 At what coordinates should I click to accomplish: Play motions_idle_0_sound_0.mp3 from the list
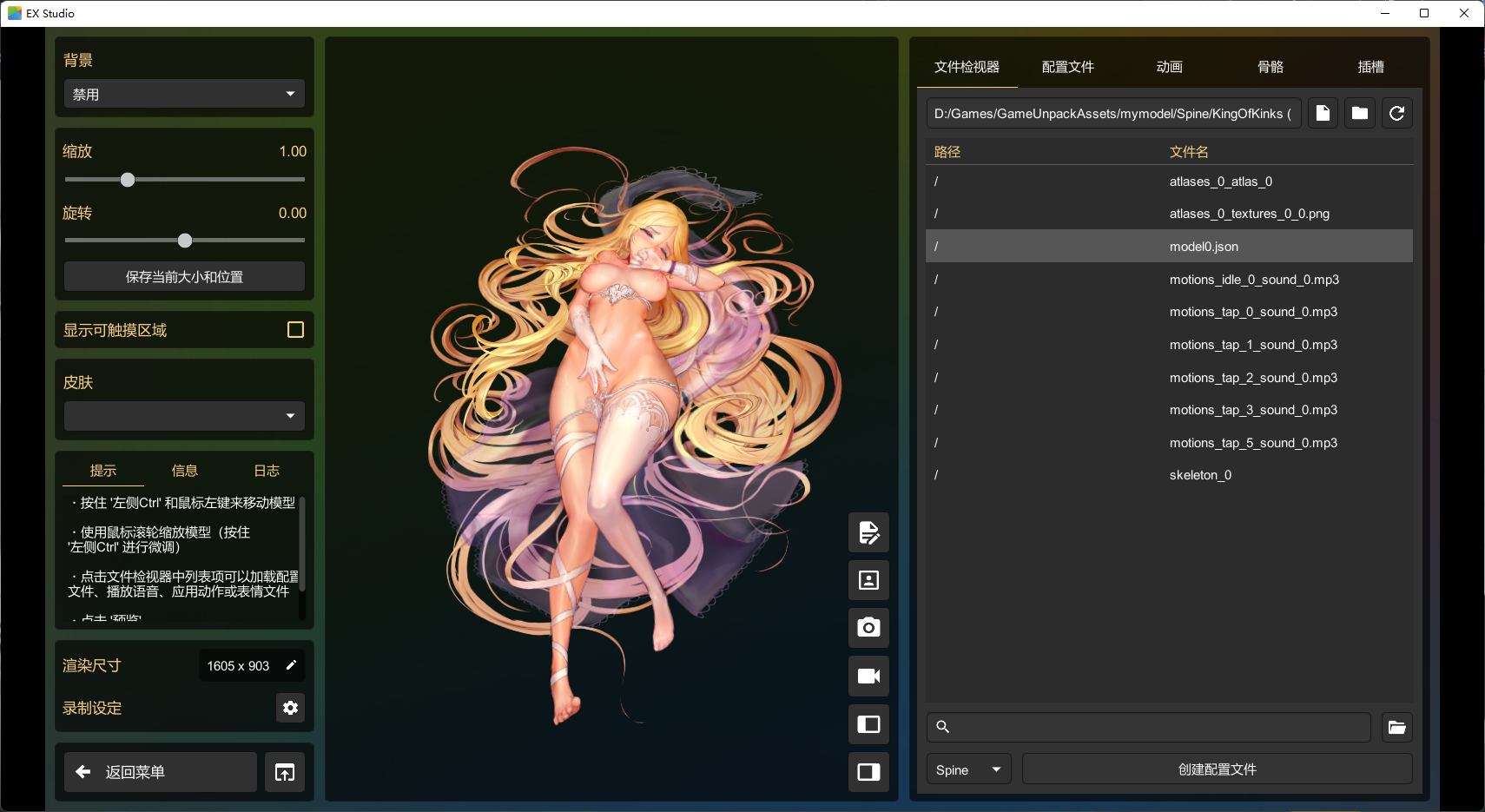1169,280
